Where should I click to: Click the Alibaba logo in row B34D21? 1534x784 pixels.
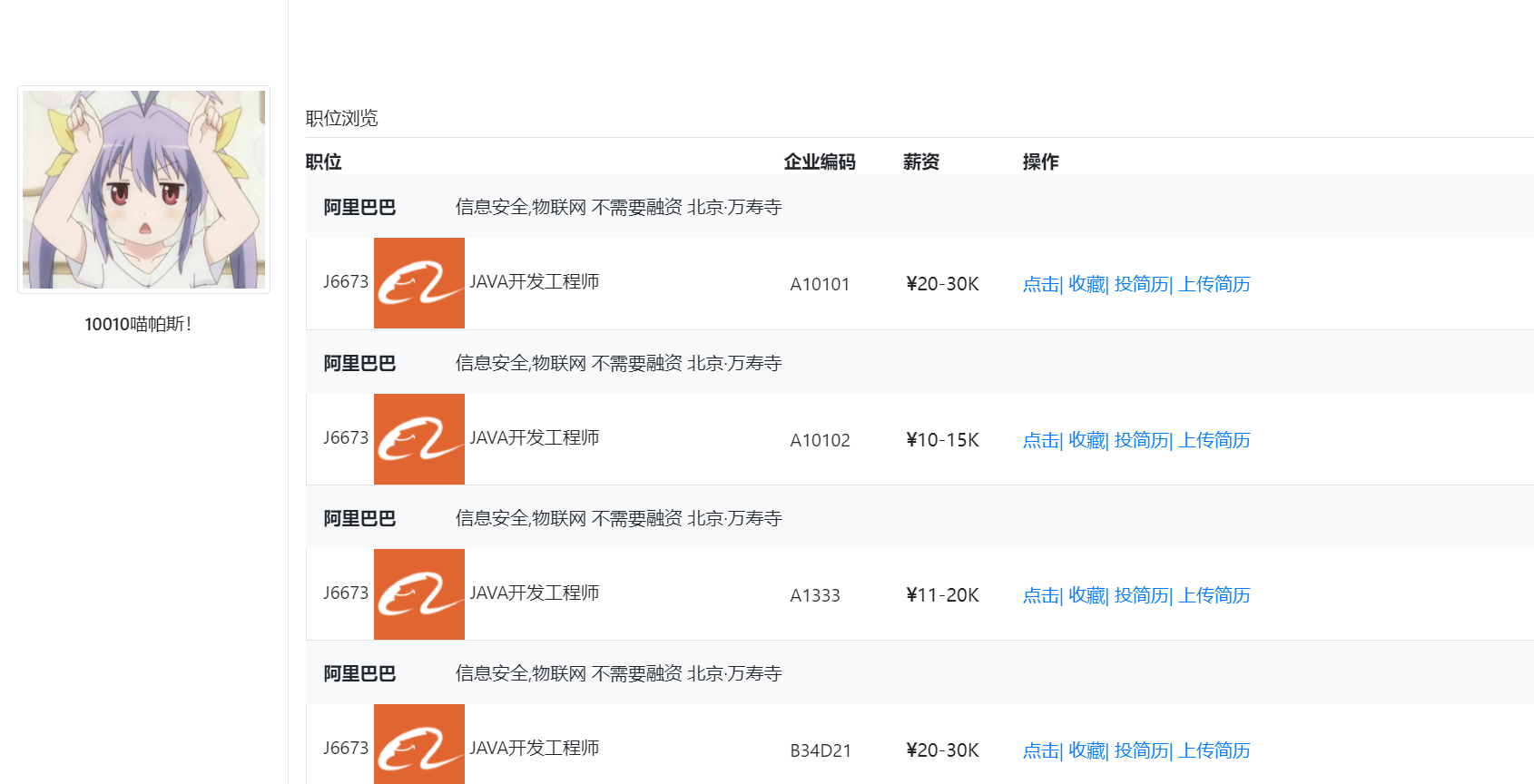click(419, 744)
